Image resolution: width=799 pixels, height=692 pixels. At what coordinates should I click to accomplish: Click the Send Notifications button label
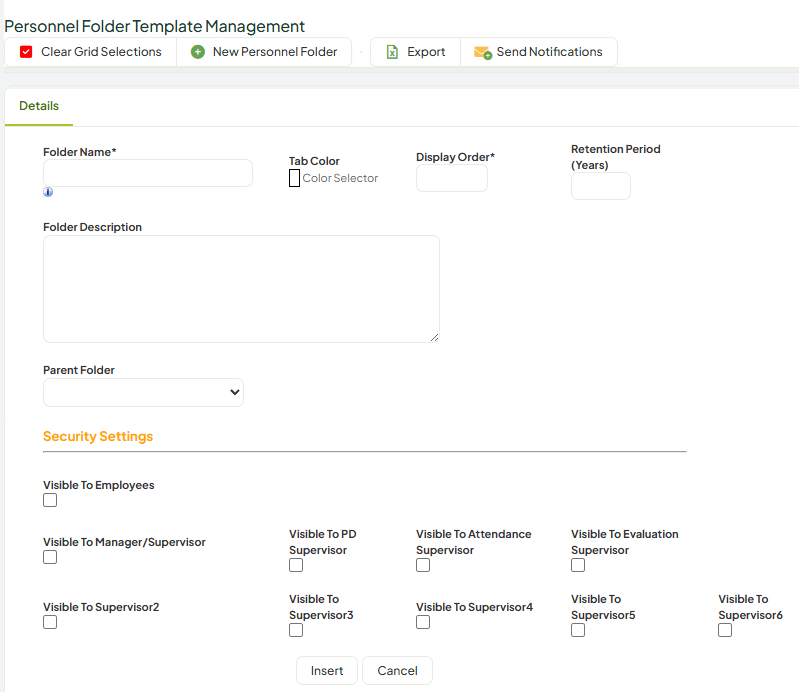[x=549, y=52]
